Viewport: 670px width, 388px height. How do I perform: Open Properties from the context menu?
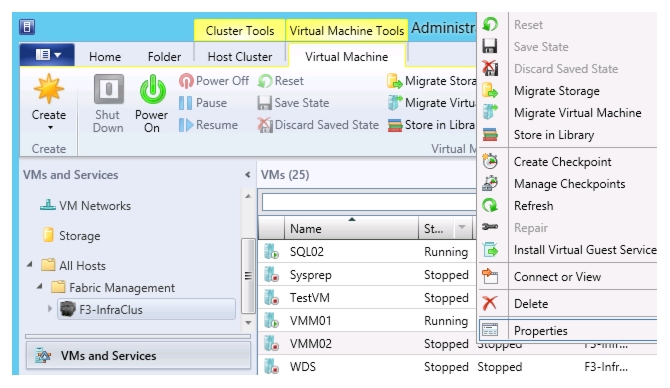click(x=567, y=330)
